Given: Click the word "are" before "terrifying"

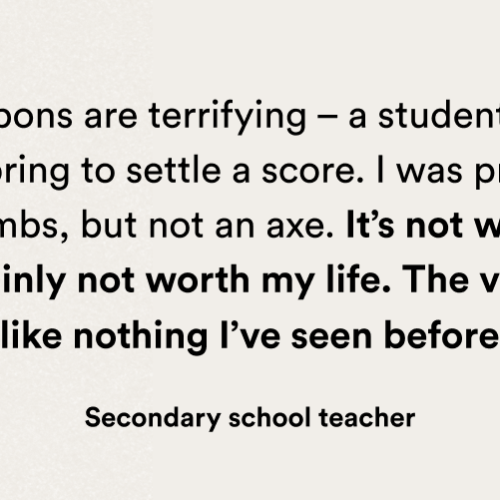Looking at the screenshot, I should click(111, 118).
